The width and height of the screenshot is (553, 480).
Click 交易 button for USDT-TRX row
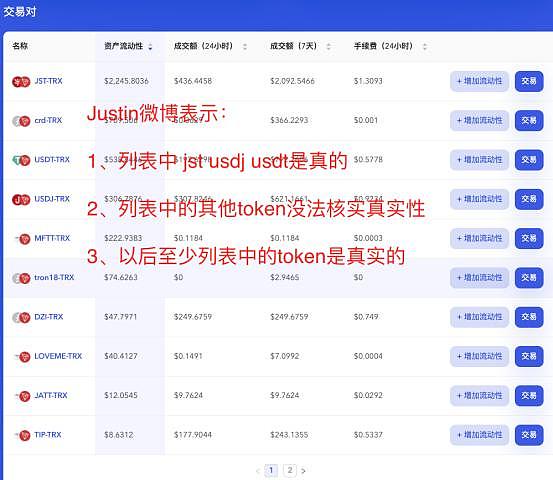(x=529, y=160)
